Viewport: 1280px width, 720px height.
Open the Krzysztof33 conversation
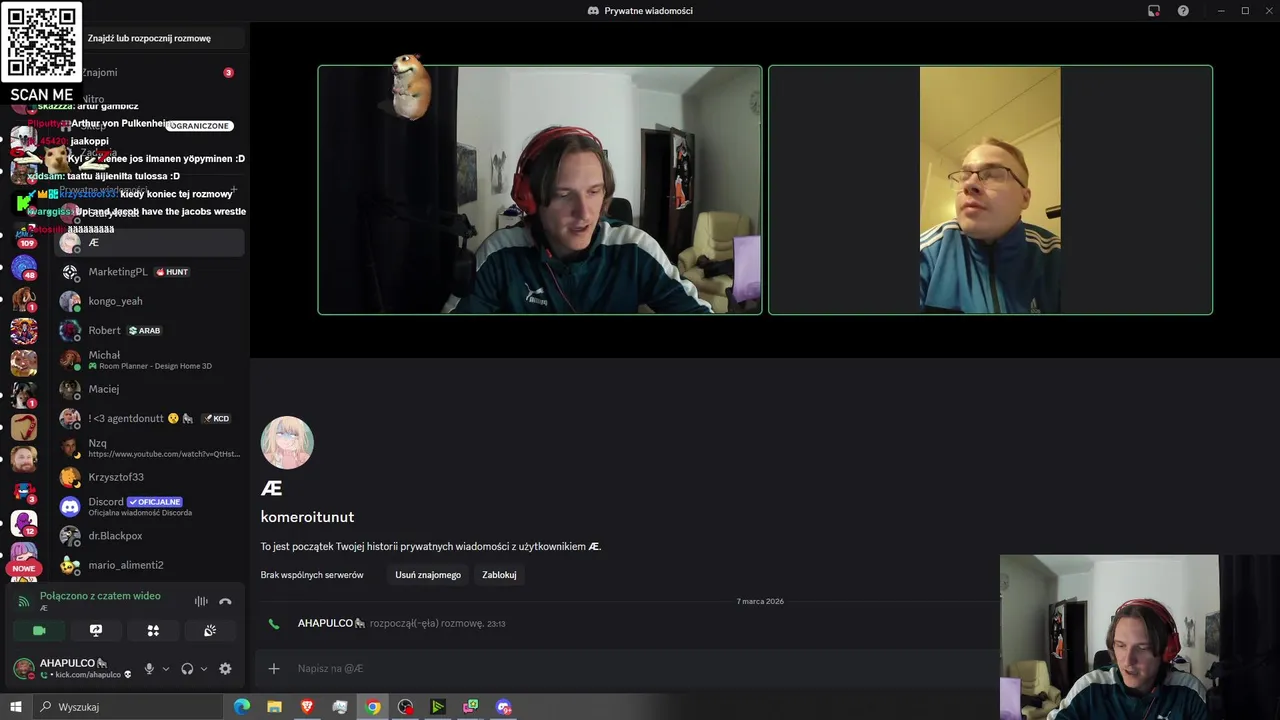pos(149,477)
